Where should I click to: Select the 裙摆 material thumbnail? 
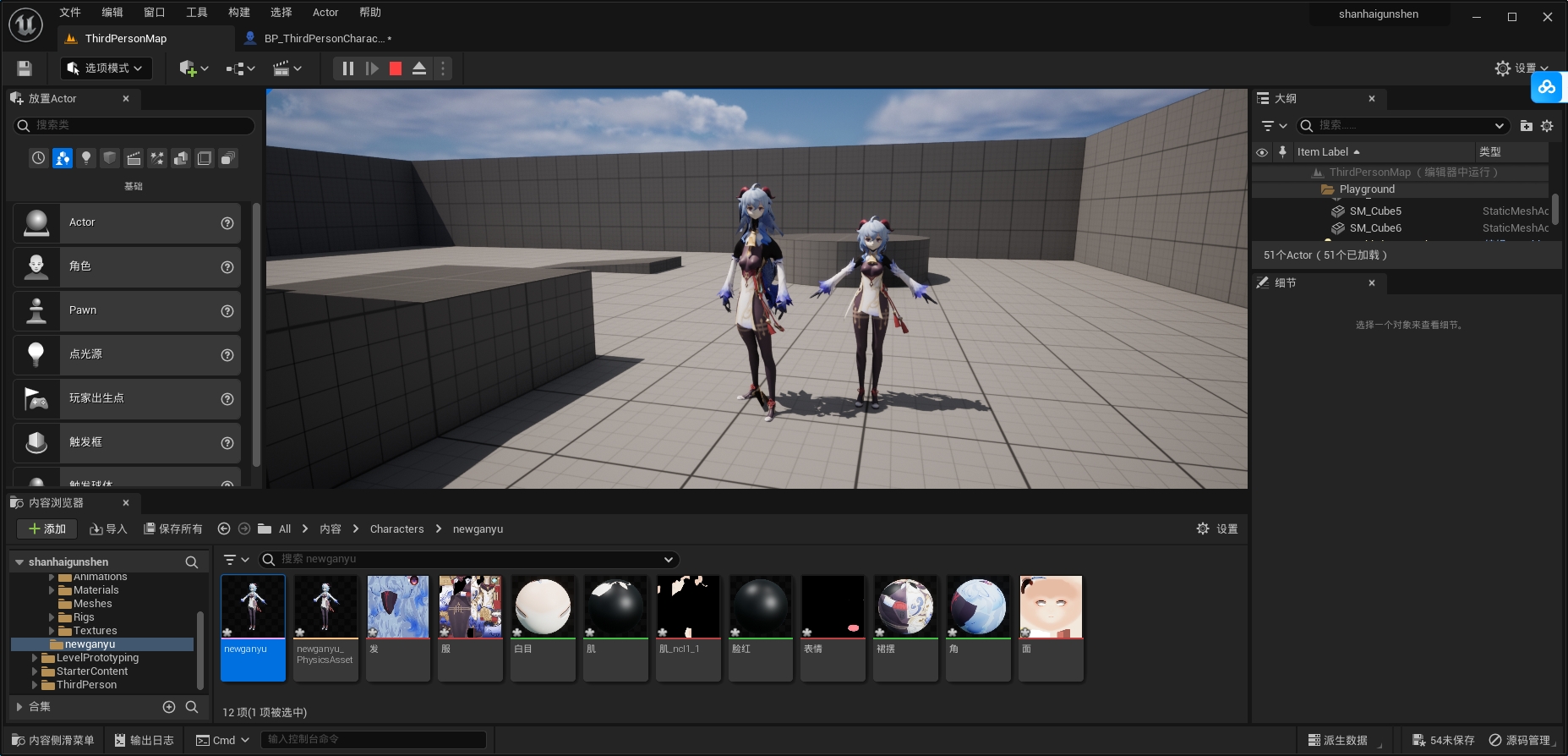[905, 627]
